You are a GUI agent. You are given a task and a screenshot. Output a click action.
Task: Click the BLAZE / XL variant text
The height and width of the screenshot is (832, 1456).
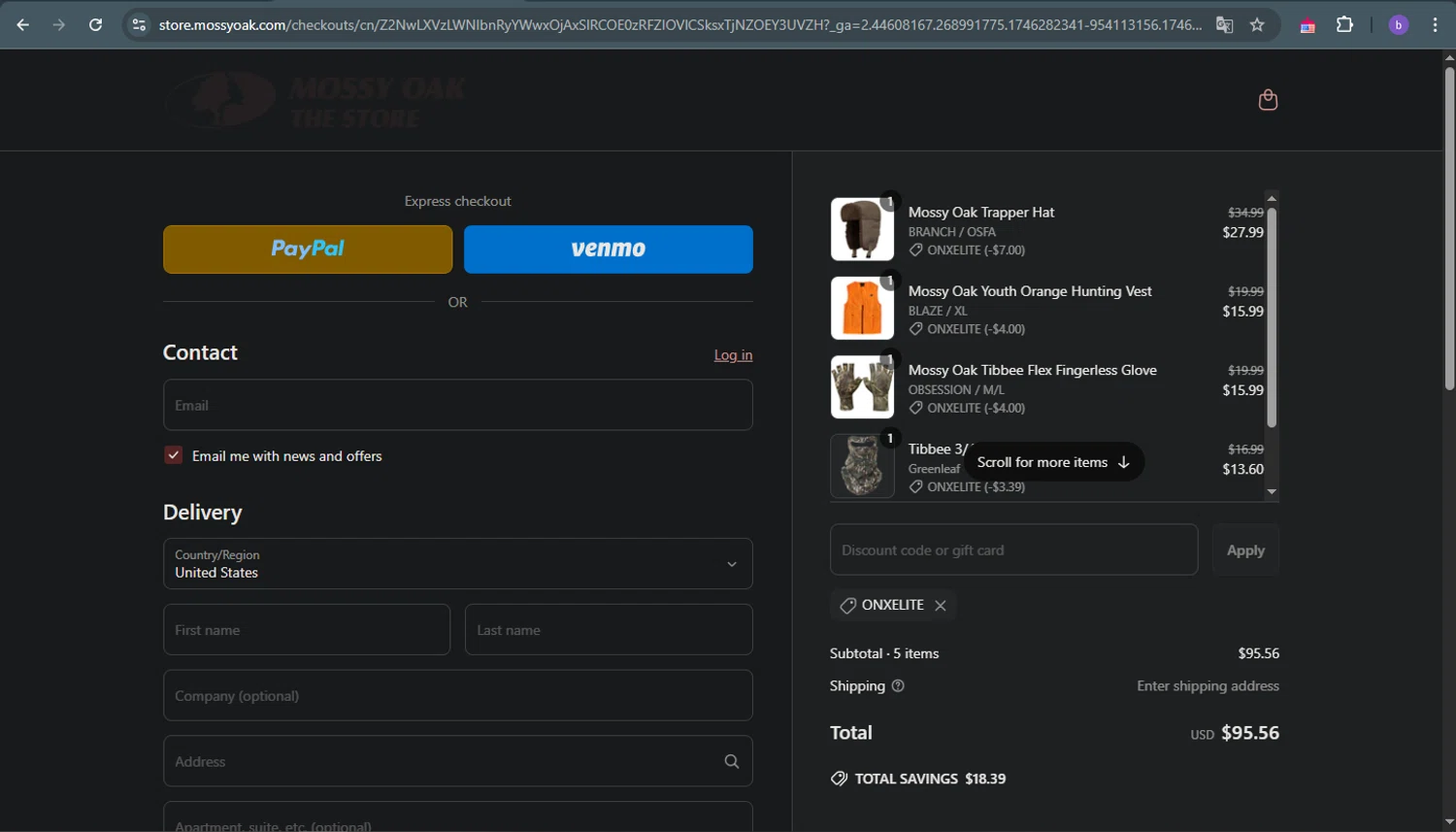coord(938,311)
